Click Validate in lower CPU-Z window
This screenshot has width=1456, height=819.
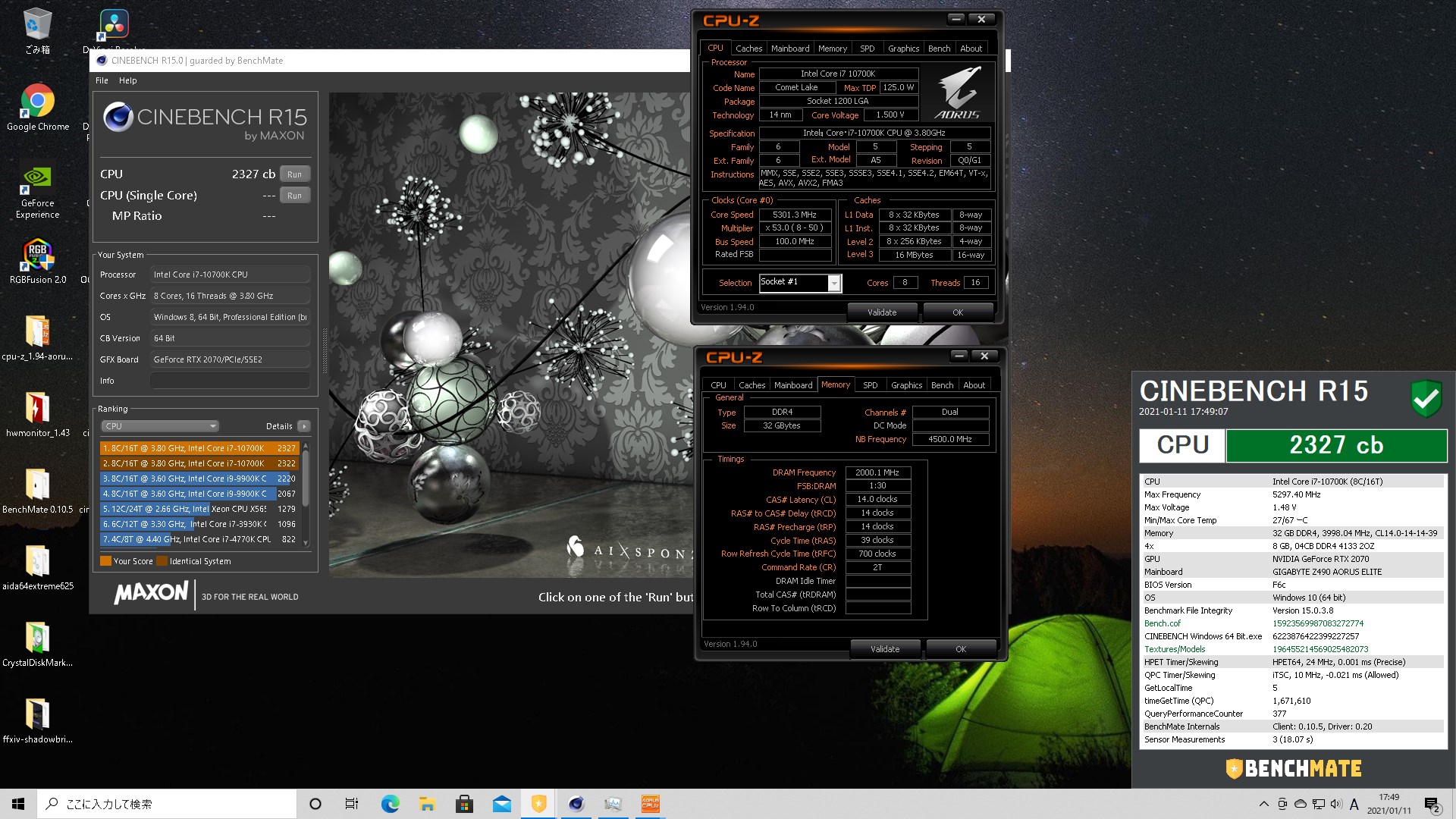[885, 649]
